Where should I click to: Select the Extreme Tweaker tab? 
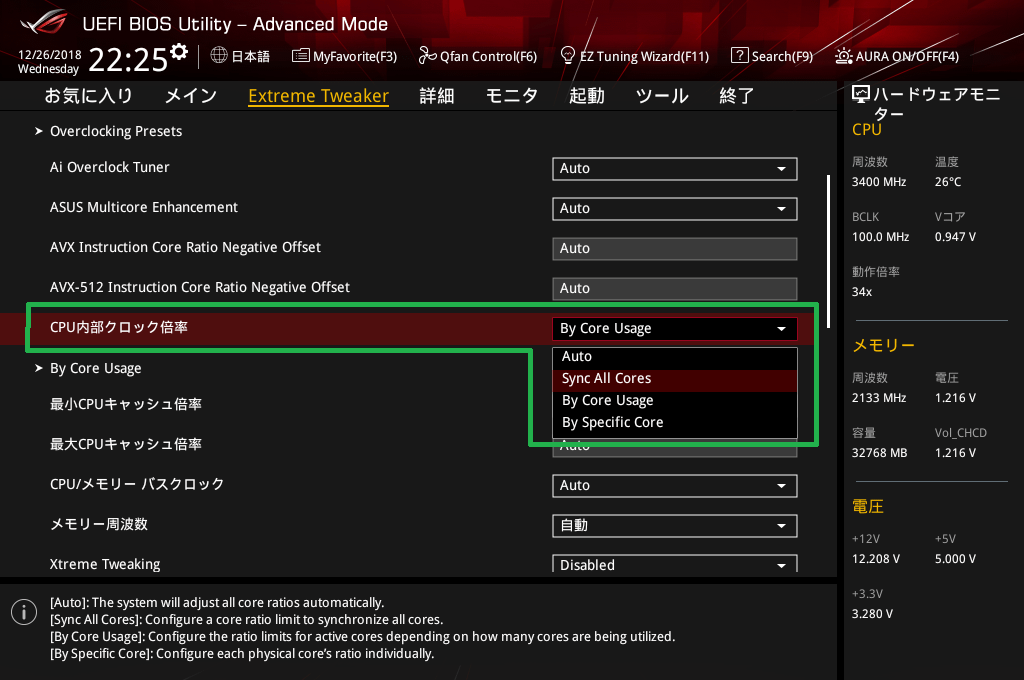coord(319,96)
